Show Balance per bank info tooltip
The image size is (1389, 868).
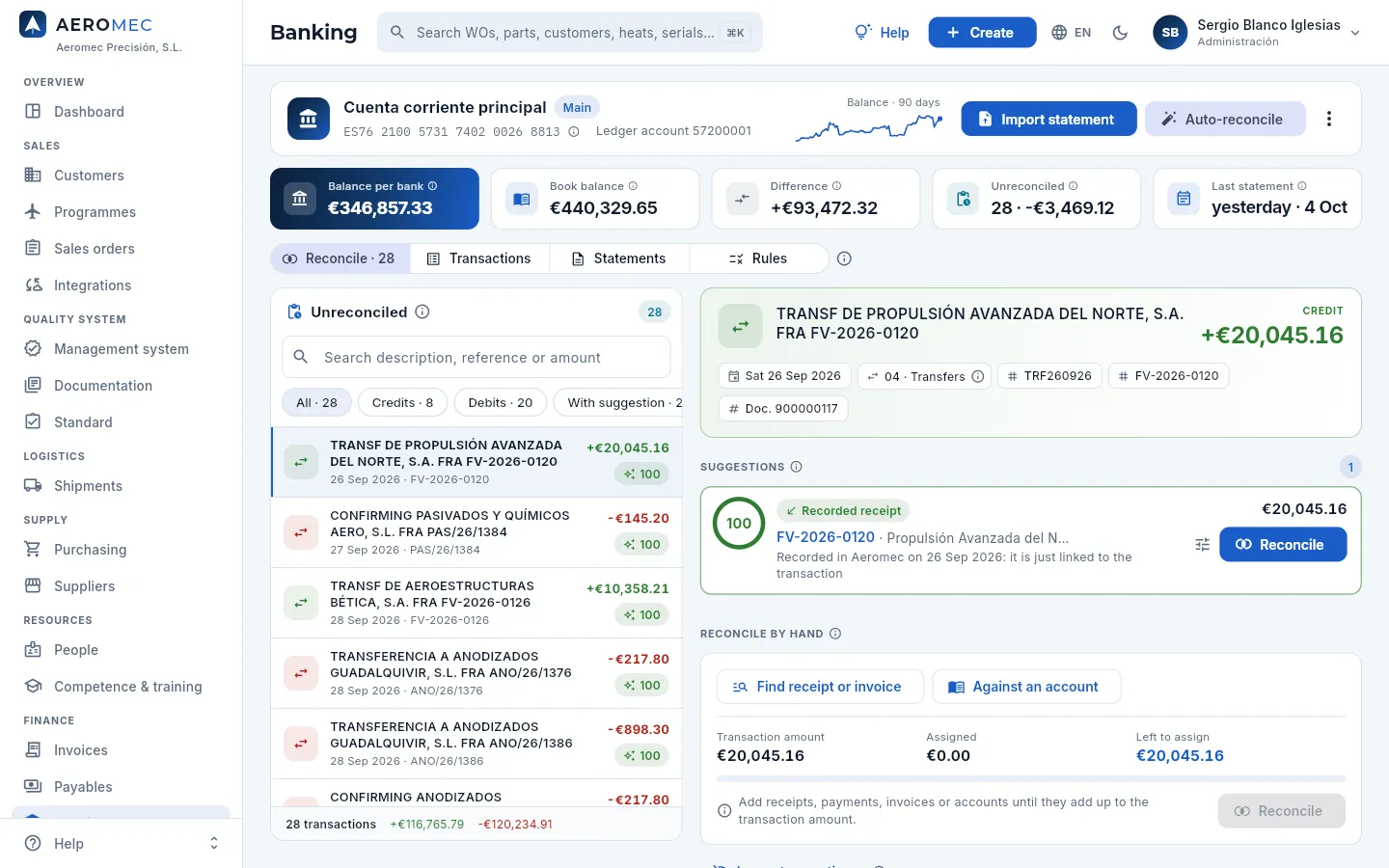coord(433,186)
